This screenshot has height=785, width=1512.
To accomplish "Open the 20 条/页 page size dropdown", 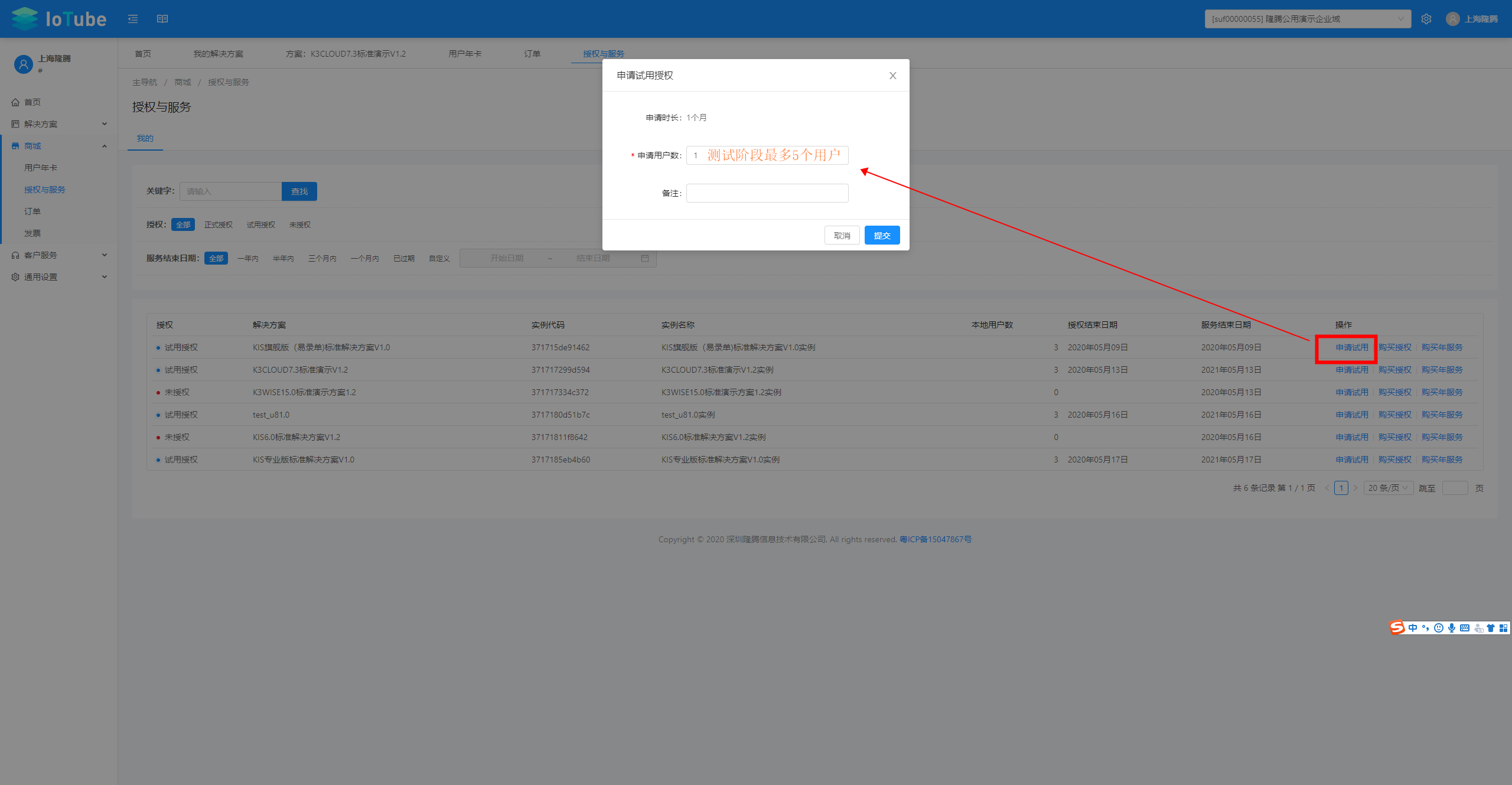I will [x=1388, y=488].
